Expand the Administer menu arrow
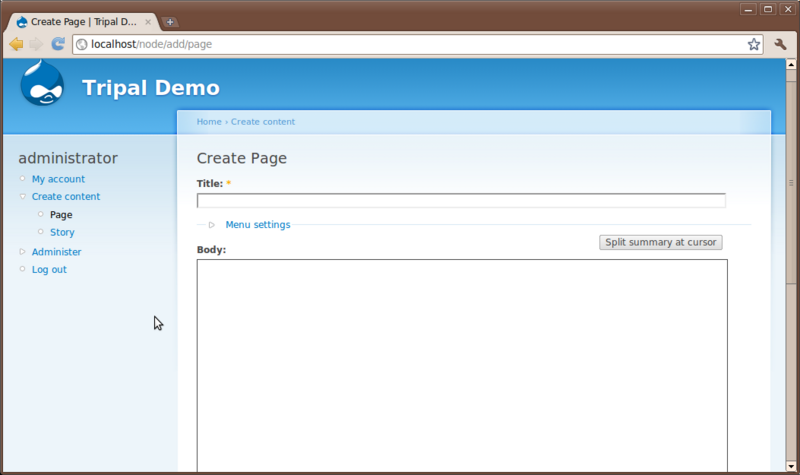The image size is (800, 475). 22,252
